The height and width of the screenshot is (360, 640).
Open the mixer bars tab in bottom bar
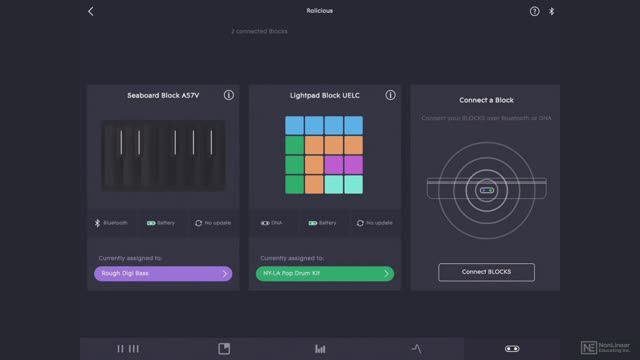click(x=320, y=349)
